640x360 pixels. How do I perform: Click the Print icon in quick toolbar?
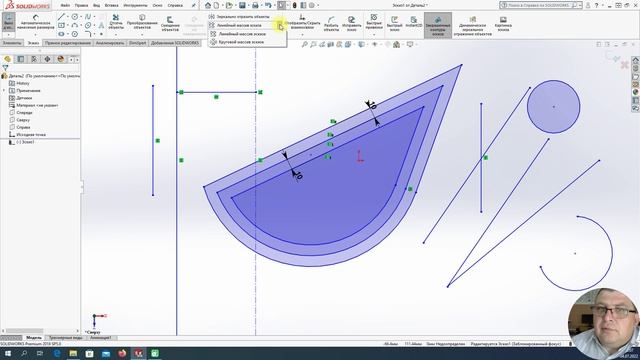255,6
